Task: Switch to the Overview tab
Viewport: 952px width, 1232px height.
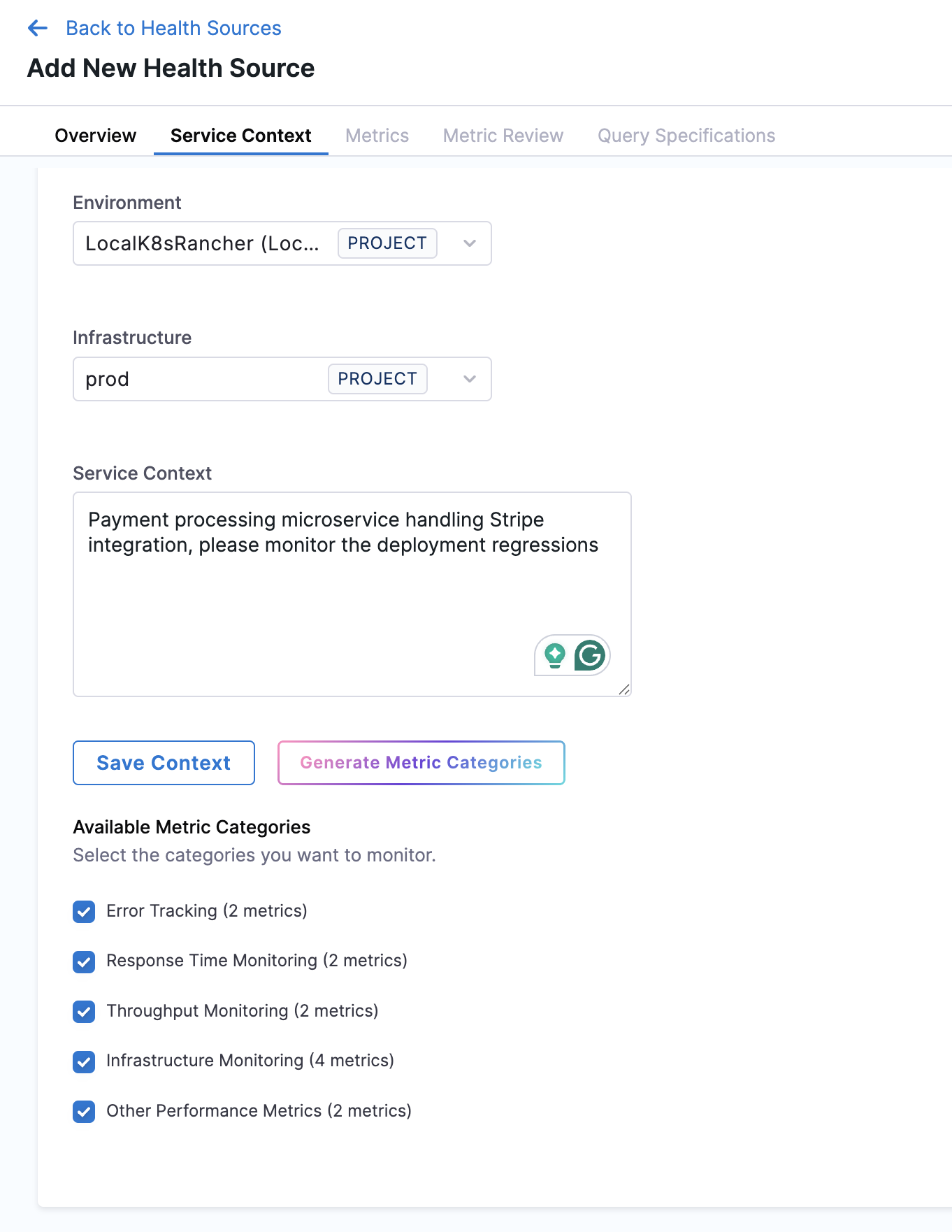Action: (x=96, y=136)
